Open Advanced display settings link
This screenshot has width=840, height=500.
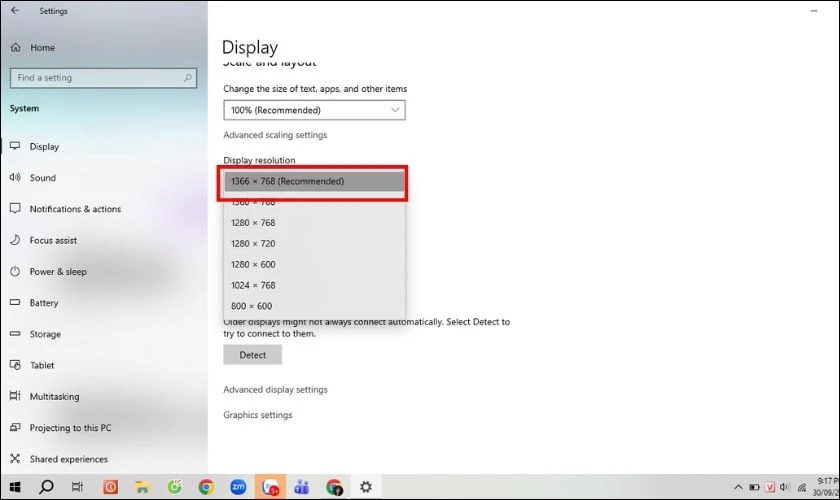[x=275, y=390]
